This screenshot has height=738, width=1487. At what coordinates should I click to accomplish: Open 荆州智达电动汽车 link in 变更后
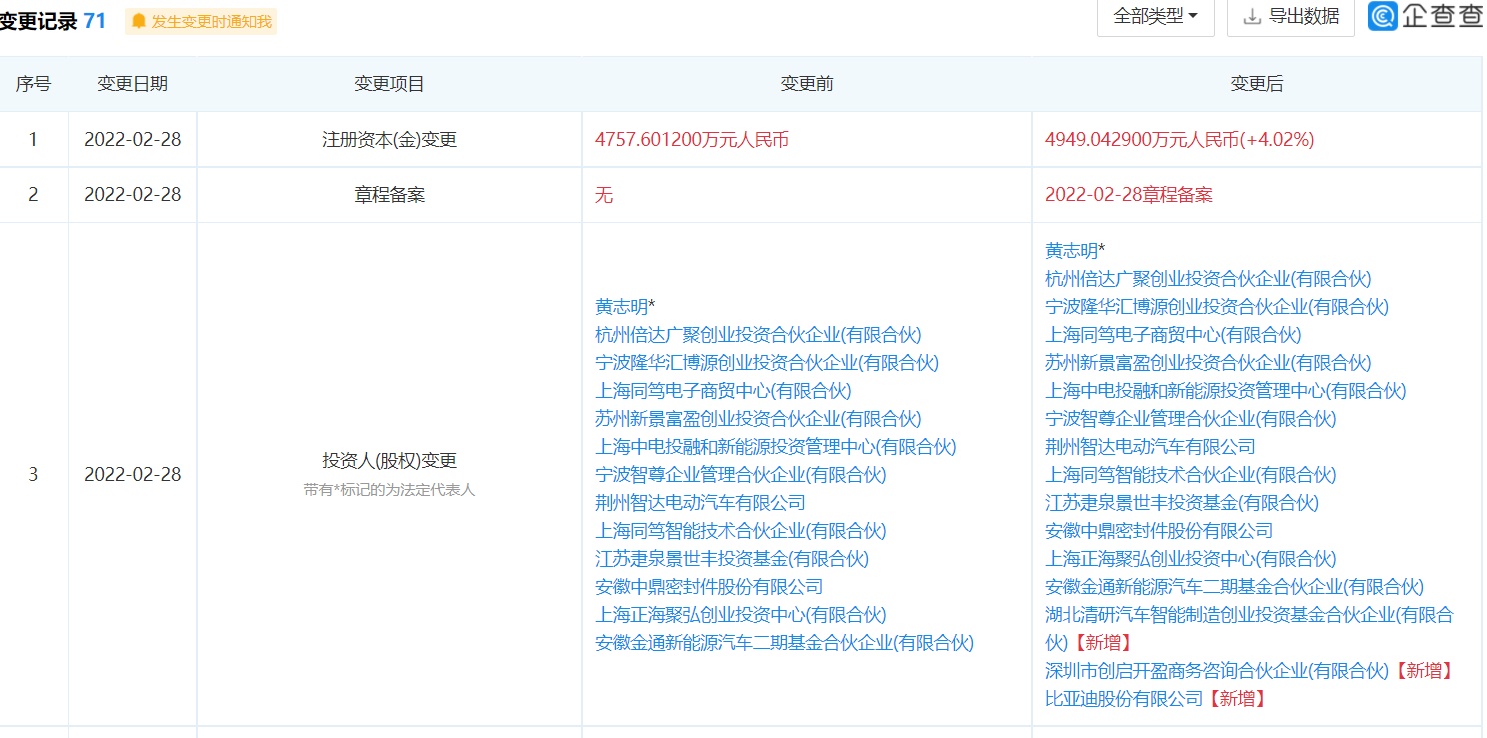[x=1150, y=447]
